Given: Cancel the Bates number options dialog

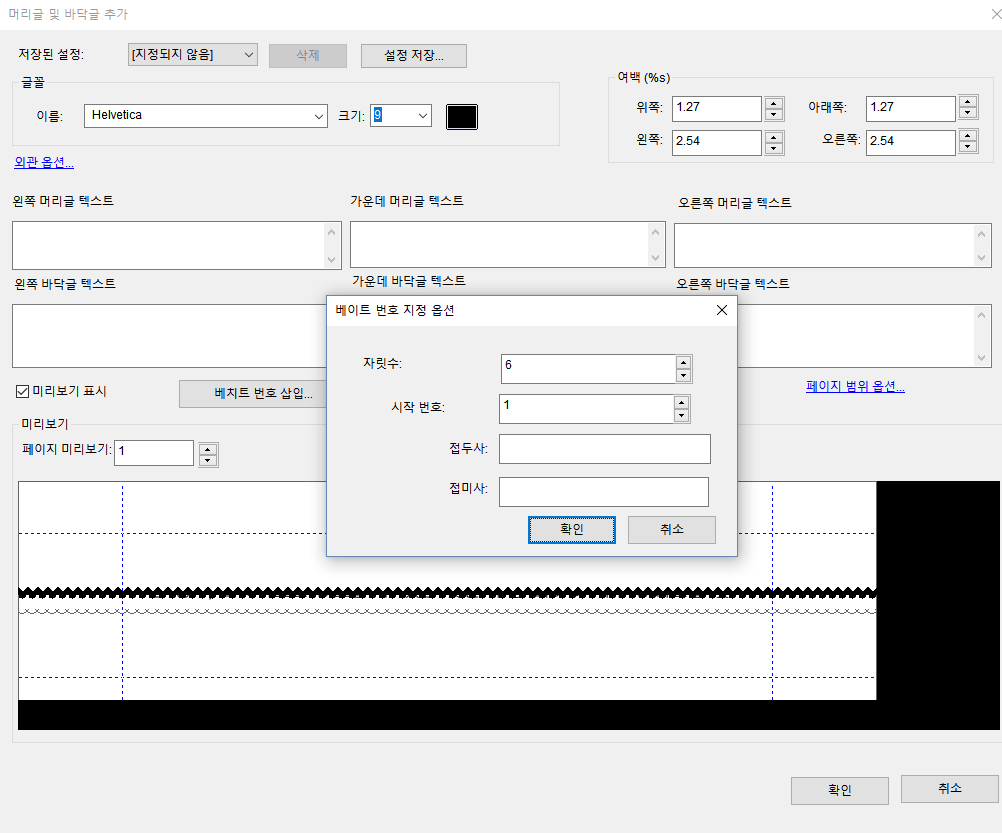Looking at the screenshot, I should click(x=671, y=529).
